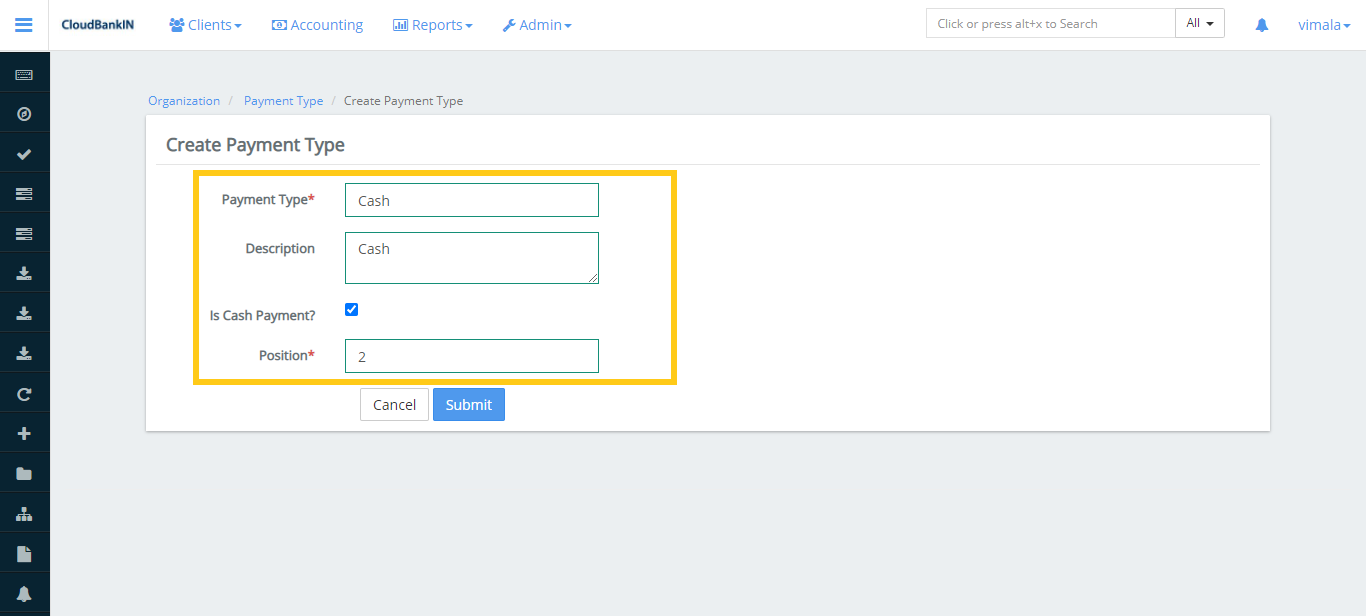Open the All search filter dropdown
Screen dimensions: 1366x616
(1199, 22)
